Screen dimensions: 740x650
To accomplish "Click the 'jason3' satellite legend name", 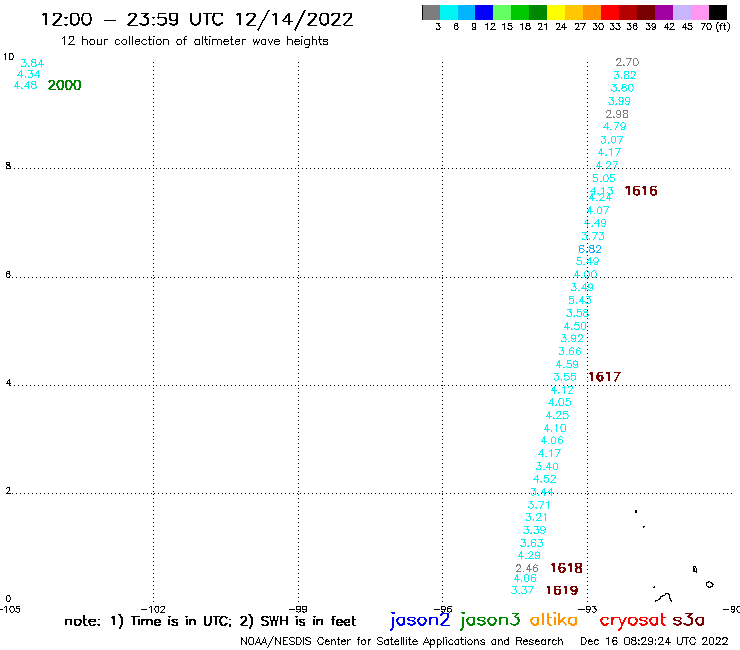I will click(x=490, y=620).
